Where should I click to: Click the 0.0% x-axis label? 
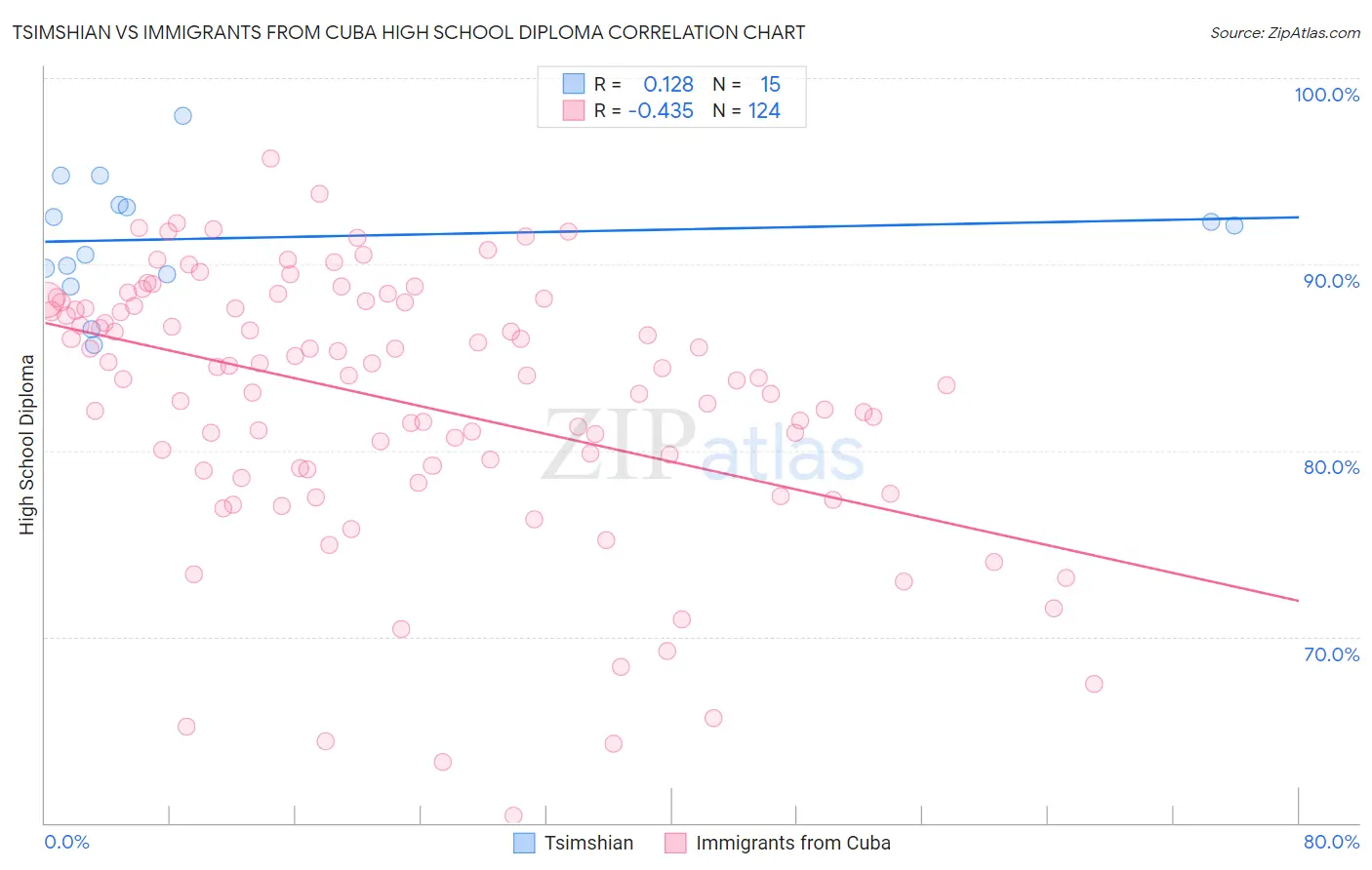tap(67, 842)
